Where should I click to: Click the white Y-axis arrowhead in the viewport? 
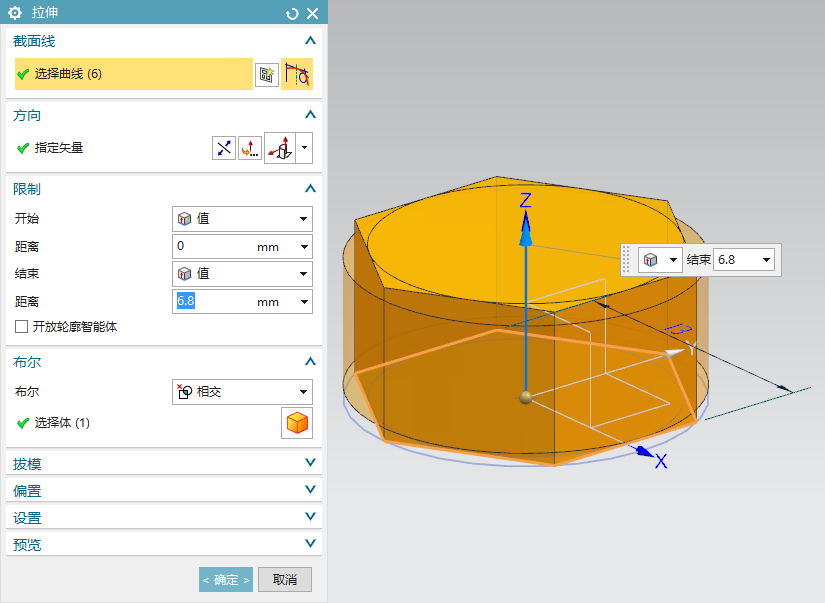coord(674,352)
